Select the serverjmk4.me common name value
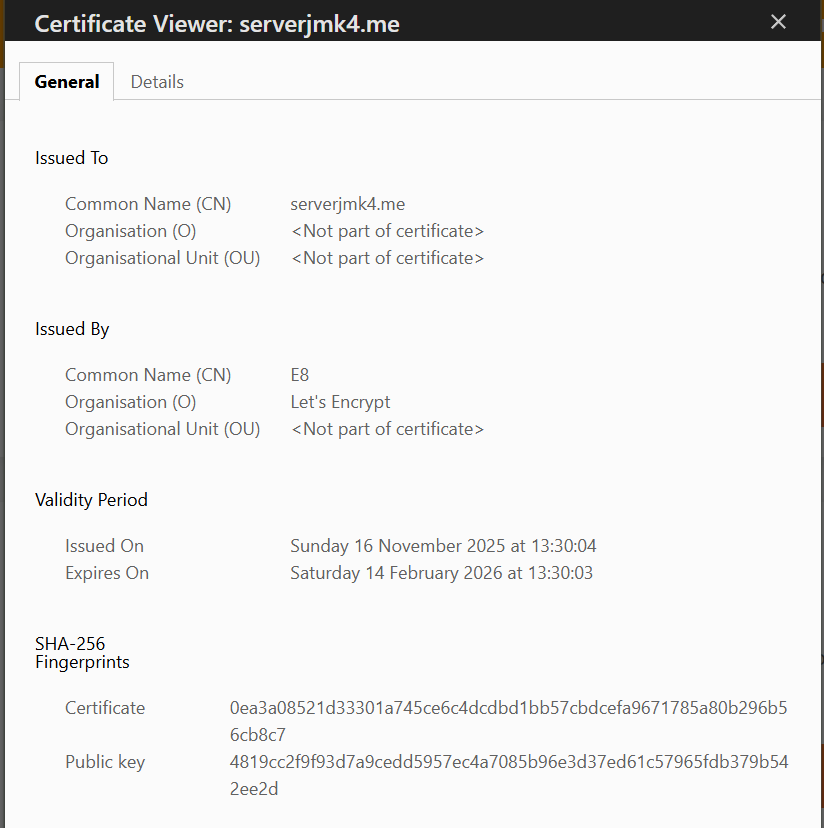This screenshot has width=824, height=828. tap(347, 203)
